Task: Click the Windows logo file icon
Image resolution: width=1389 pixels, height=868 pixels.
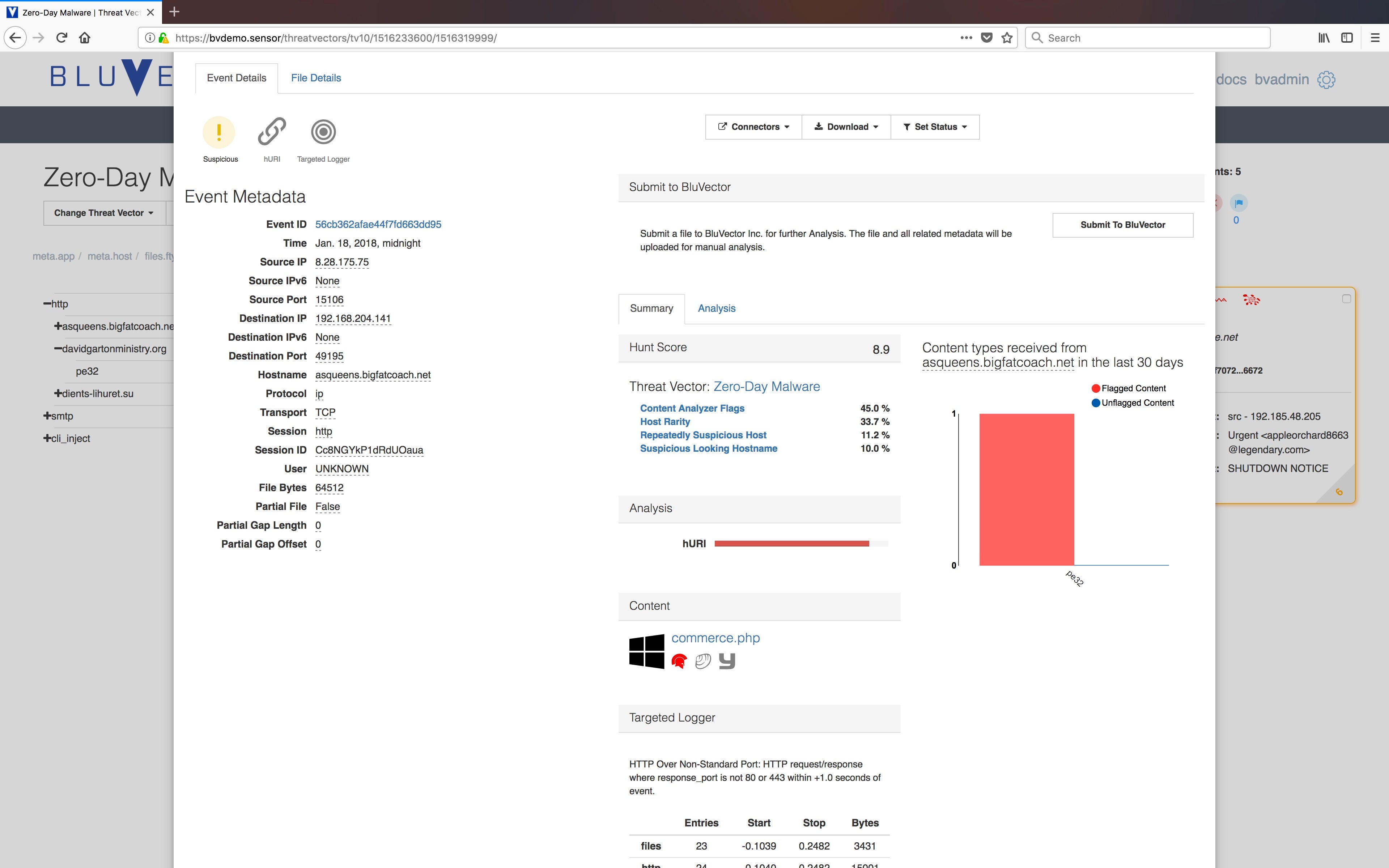Action: point(646,651)
